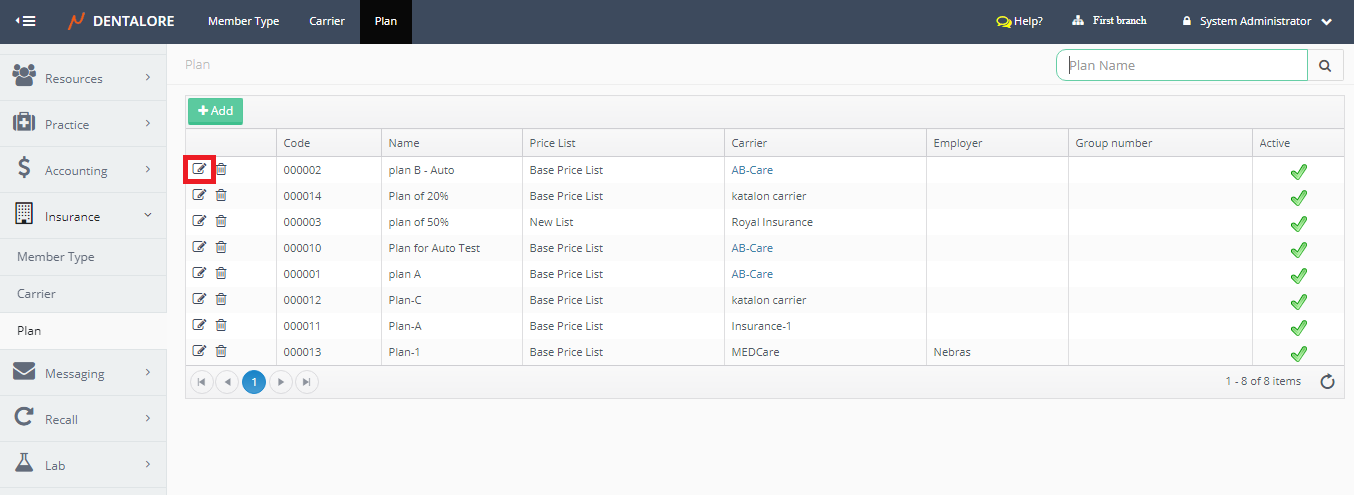1354x495 pixels.
Task: Refresh the plan grid
Action: coord(1327,381)
